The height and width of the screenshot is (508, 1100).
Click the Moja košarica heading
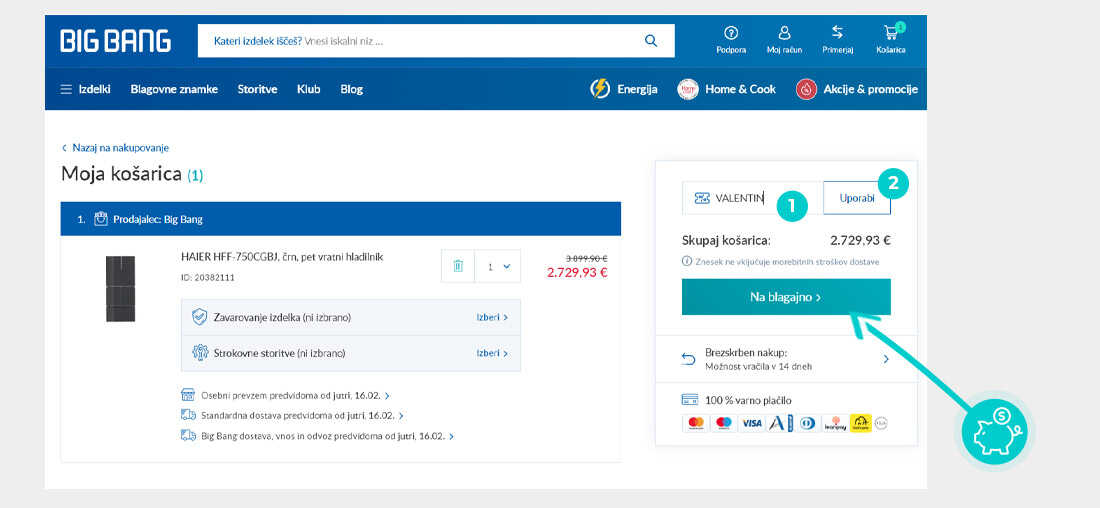coord(122,173)
